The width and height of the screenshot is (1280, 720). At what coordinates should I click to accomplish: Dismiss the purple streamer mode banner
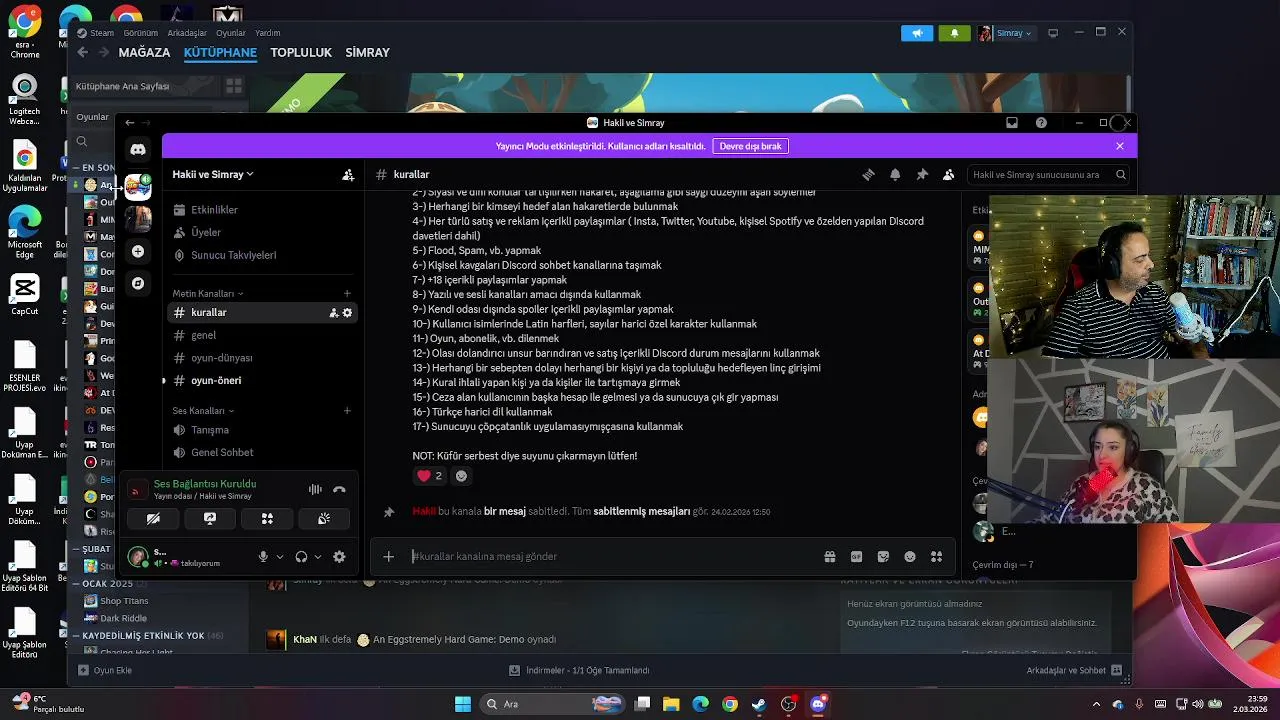tap(1120, 146)
